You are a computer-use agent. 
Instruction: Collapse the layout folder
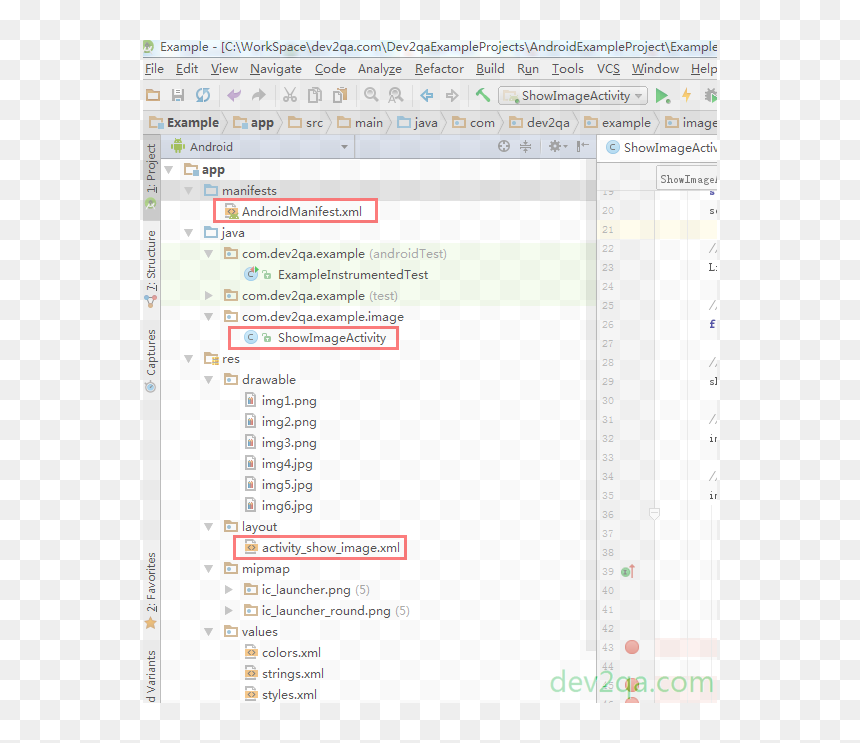(x=209, y=527)
